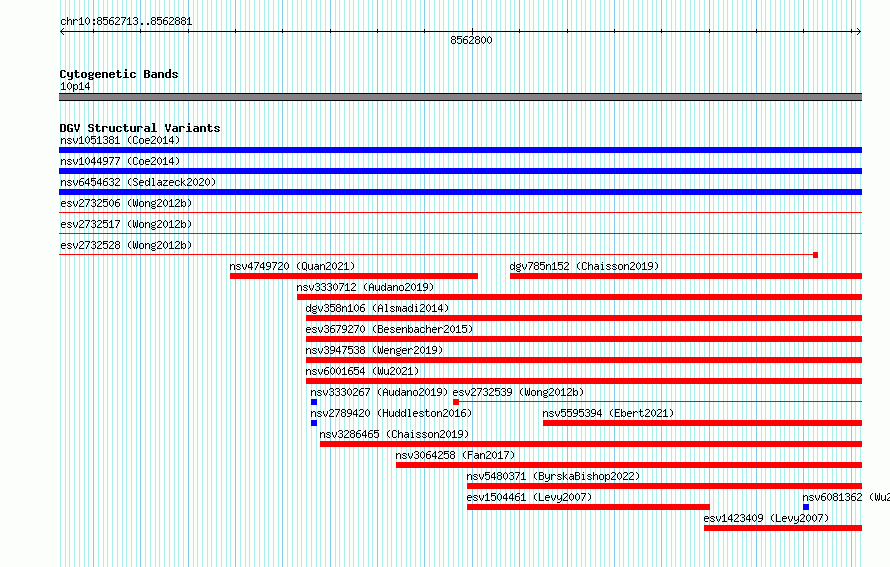This screenshot has height=567, width=890.
Task: Click the blue bar under nsv6454632
Action: (x=460, y=192)
